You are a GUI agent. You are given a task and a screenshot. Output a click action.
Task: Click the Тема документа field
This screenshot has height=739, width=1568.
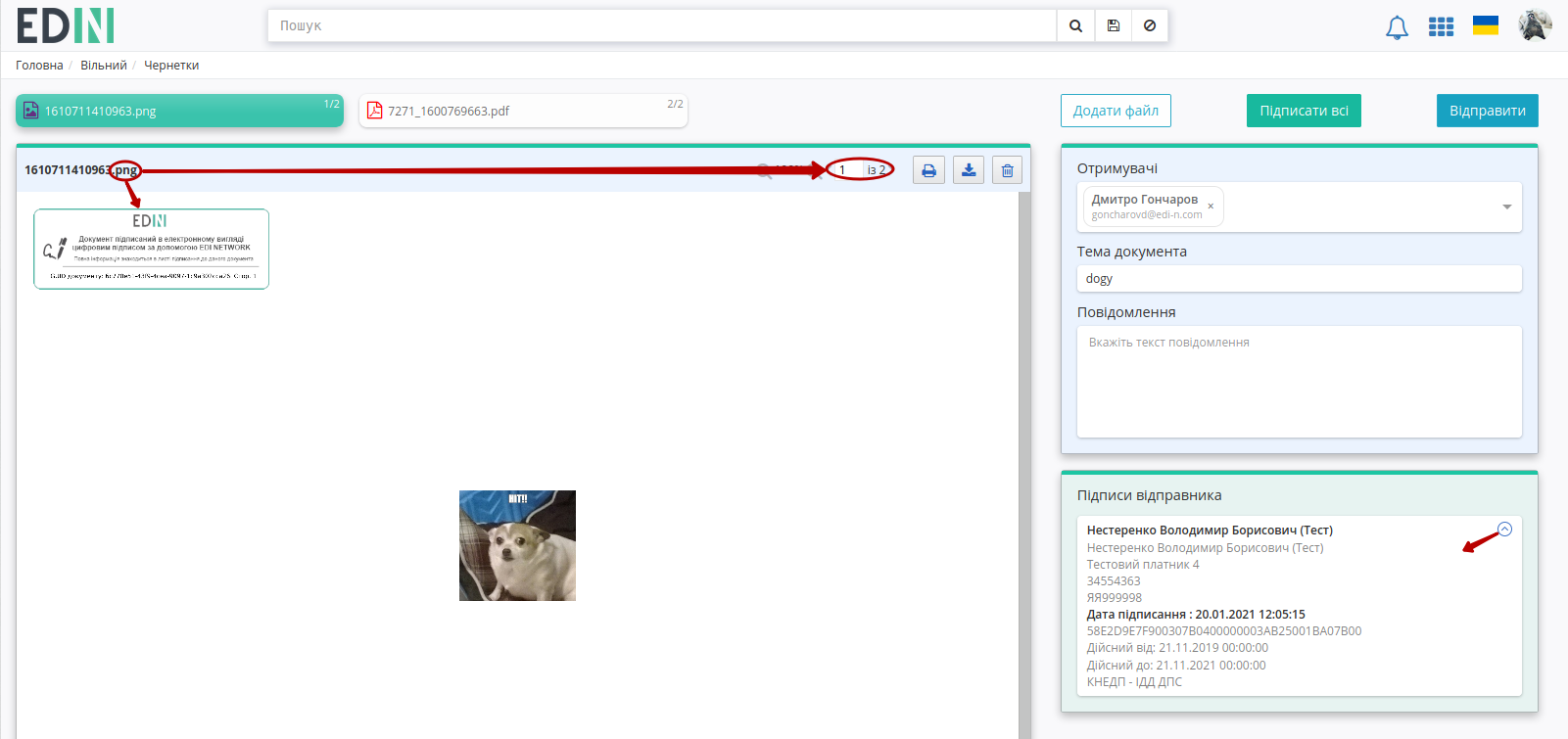coord(1299,279)
